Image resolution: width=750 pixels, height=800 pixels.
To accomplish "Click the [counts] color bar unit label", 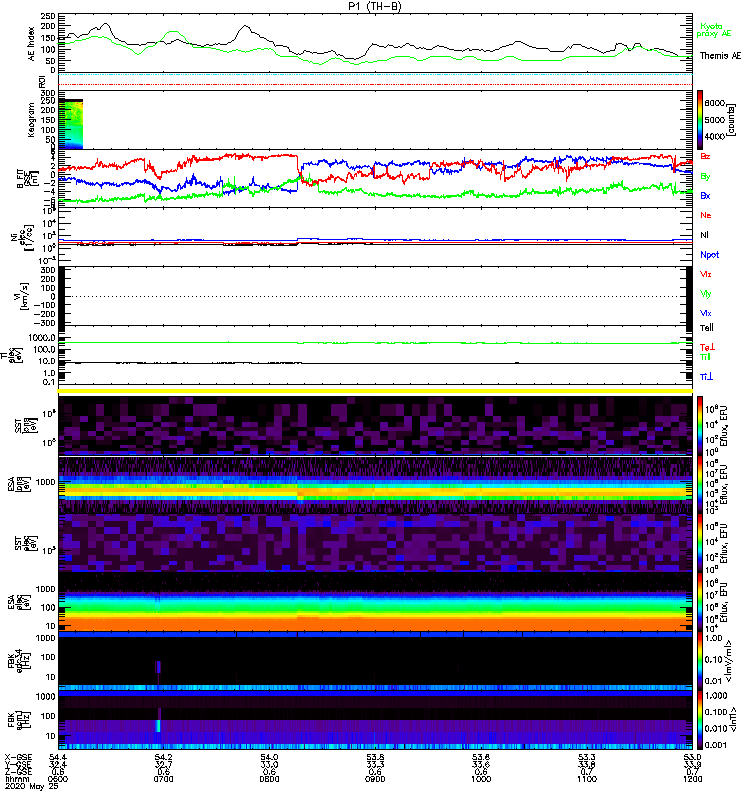I will 732,120.
